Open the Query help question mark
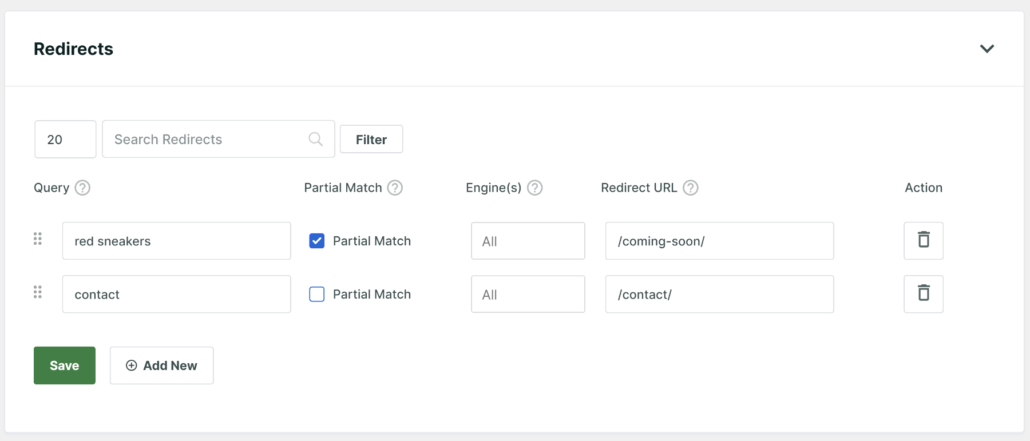The width and height of the screenshot is (1030, 441). point(82,188)
